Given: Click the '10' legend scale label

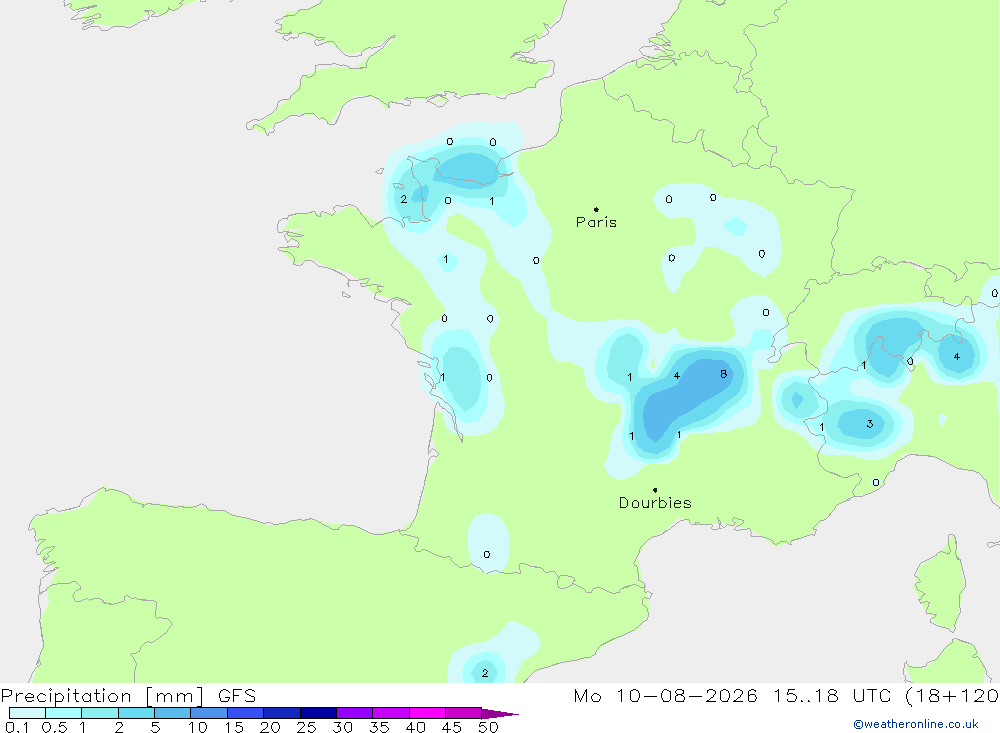Looking at the screenshot, I should click(x=198, y=727).
